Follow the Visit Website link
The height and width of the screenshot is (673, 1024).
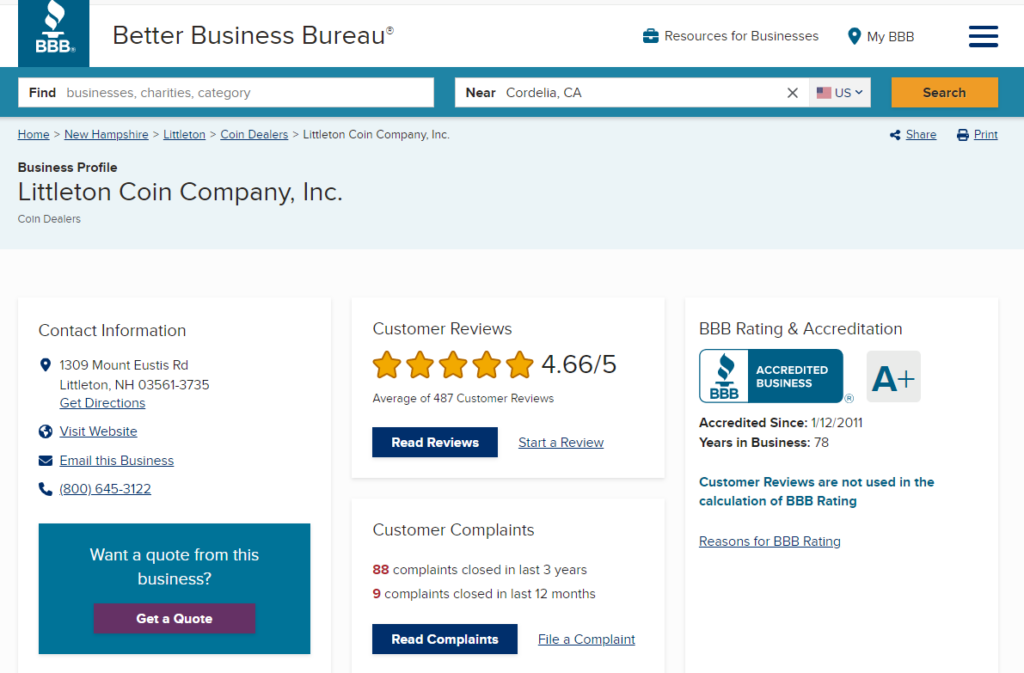pyautogui.click(x=99, y=431)
